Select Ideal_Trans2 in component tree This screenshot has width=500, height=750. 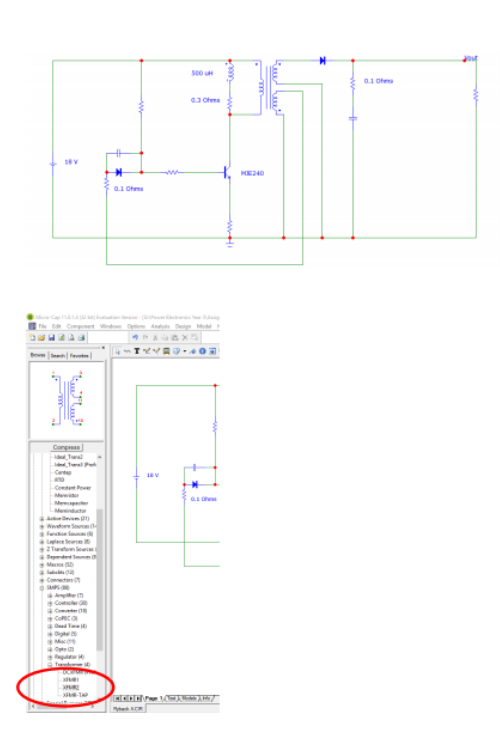click(x=68, y=457)
